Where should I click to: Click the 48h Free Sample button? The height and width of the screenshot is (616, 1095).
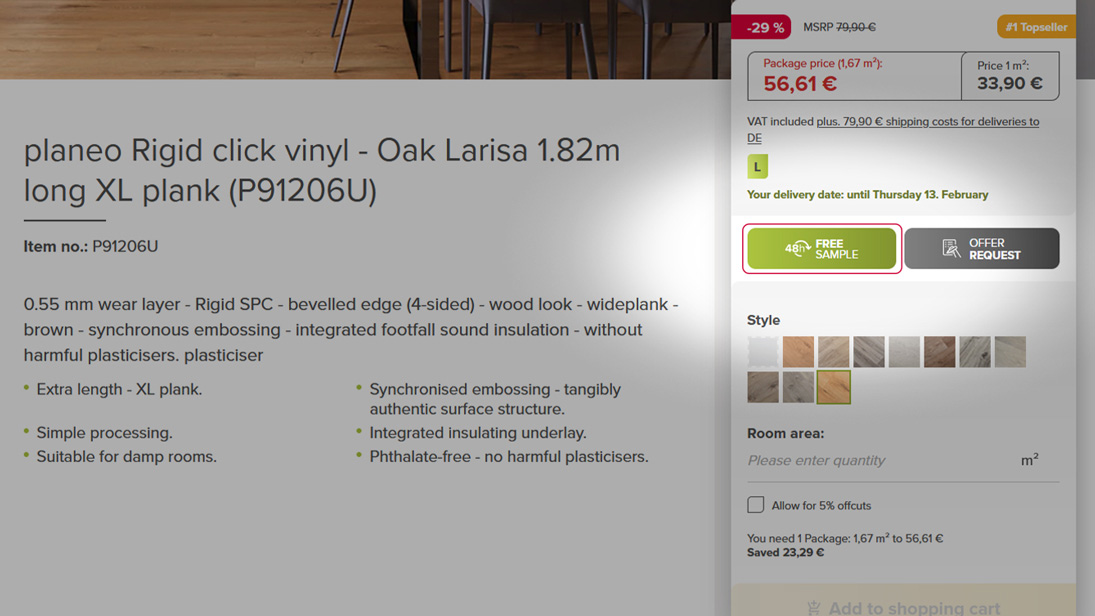[821, 249]
